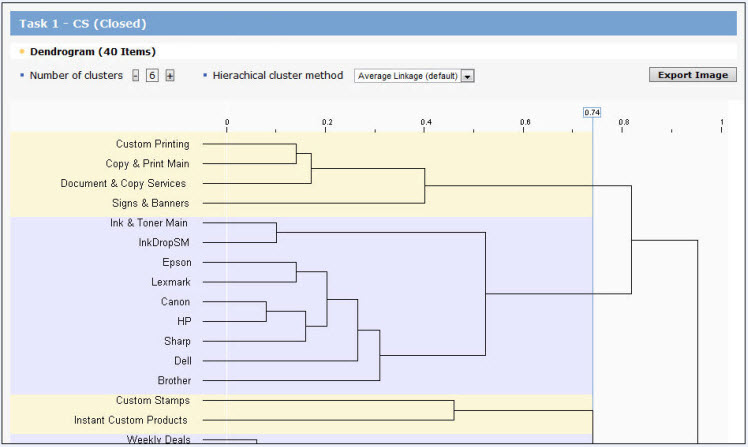
Task: Select the Brother label
Action: (174, 381)
